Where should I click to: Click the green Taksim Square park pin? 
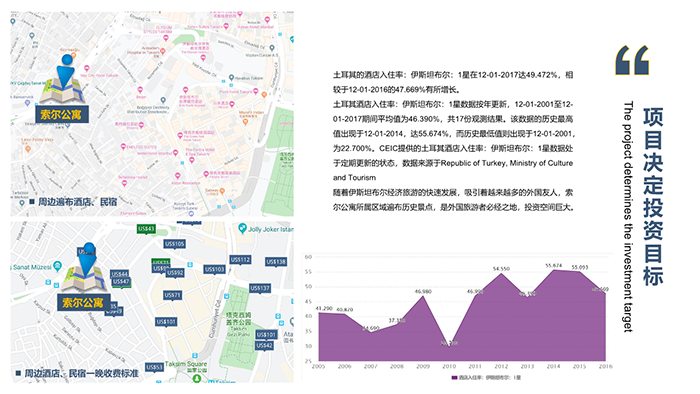[x=196, y=378]
